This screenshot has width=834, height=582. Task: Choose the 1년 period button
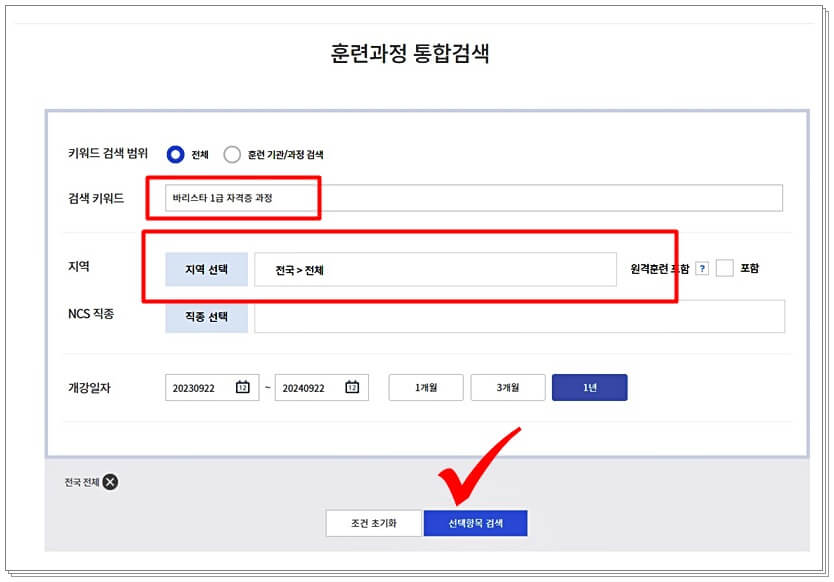point(590,387)
